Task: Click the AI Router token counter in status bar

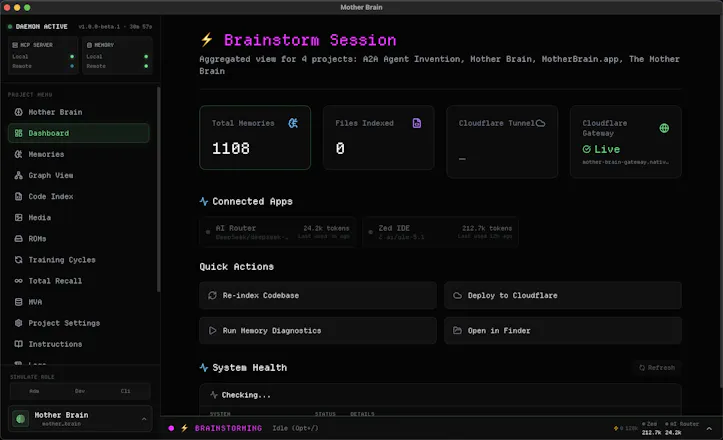Action: 682,428
